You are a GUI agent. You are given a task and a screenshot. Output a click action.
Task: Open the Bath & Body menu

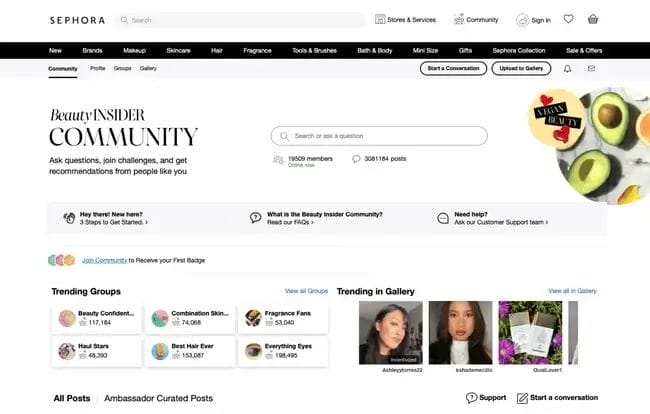pyautogui.click(x=375, y=51)
